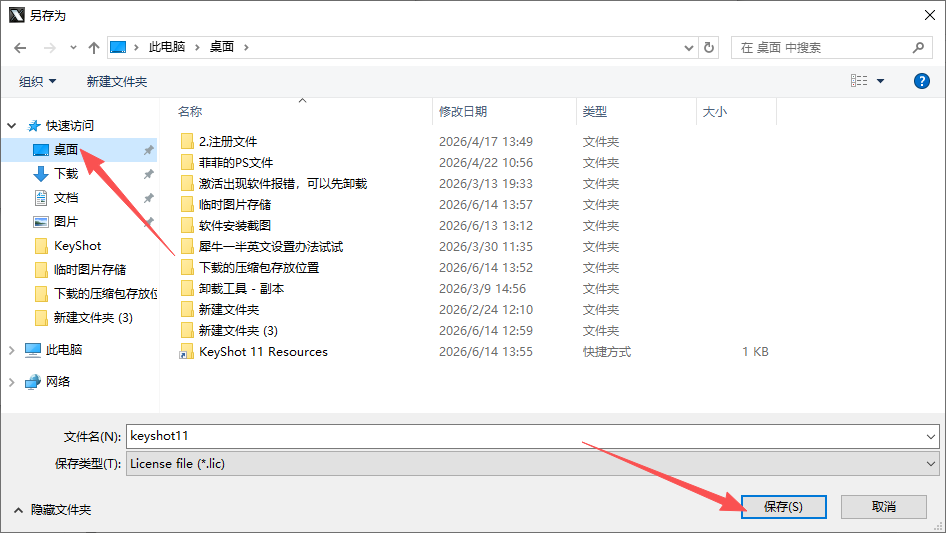Open the 文件名 dropdown arrow
Viewport: 946px width, 533px height.
[x=931, y=436]
